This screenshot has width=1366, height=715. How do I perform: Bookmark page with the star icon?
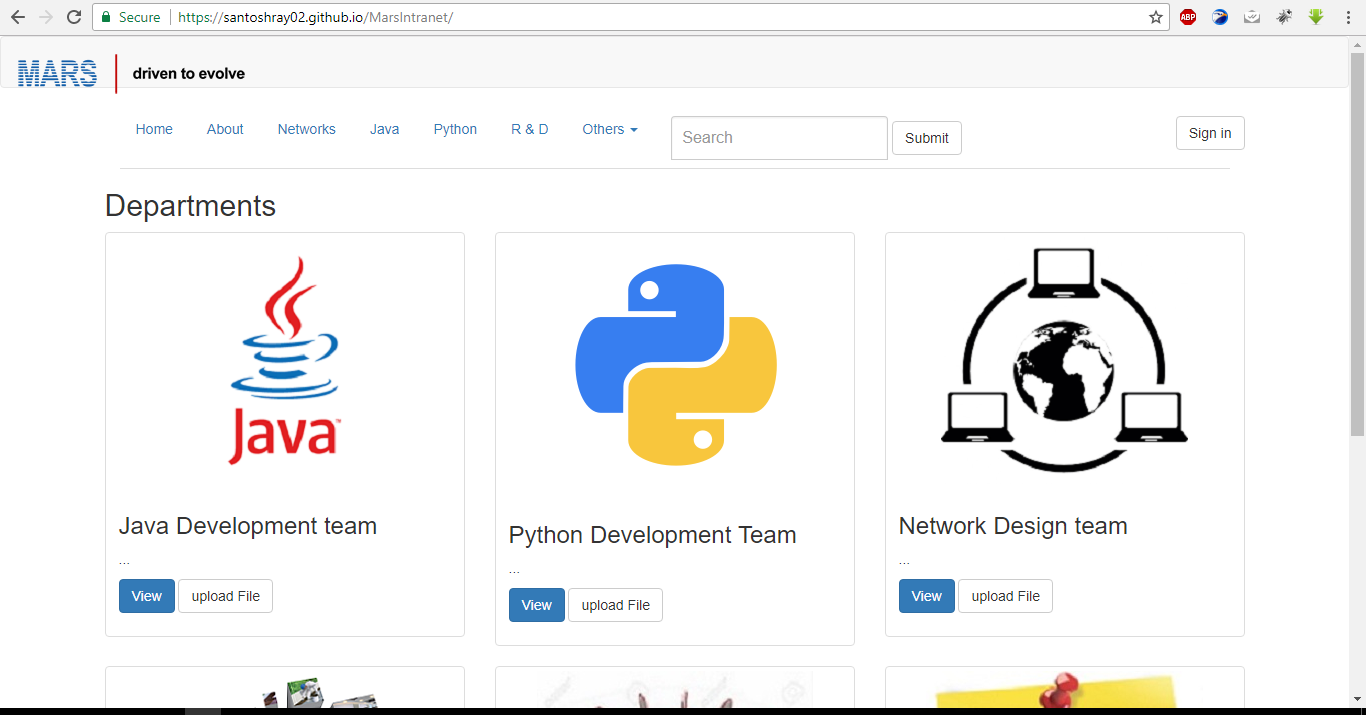point(1156,17)
